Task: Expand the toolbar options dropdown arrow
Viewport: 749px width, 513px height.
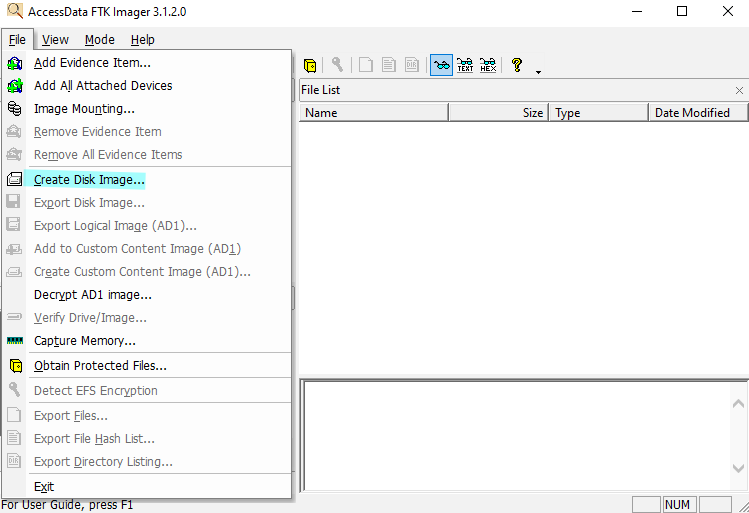Action: tap(538, 71)
